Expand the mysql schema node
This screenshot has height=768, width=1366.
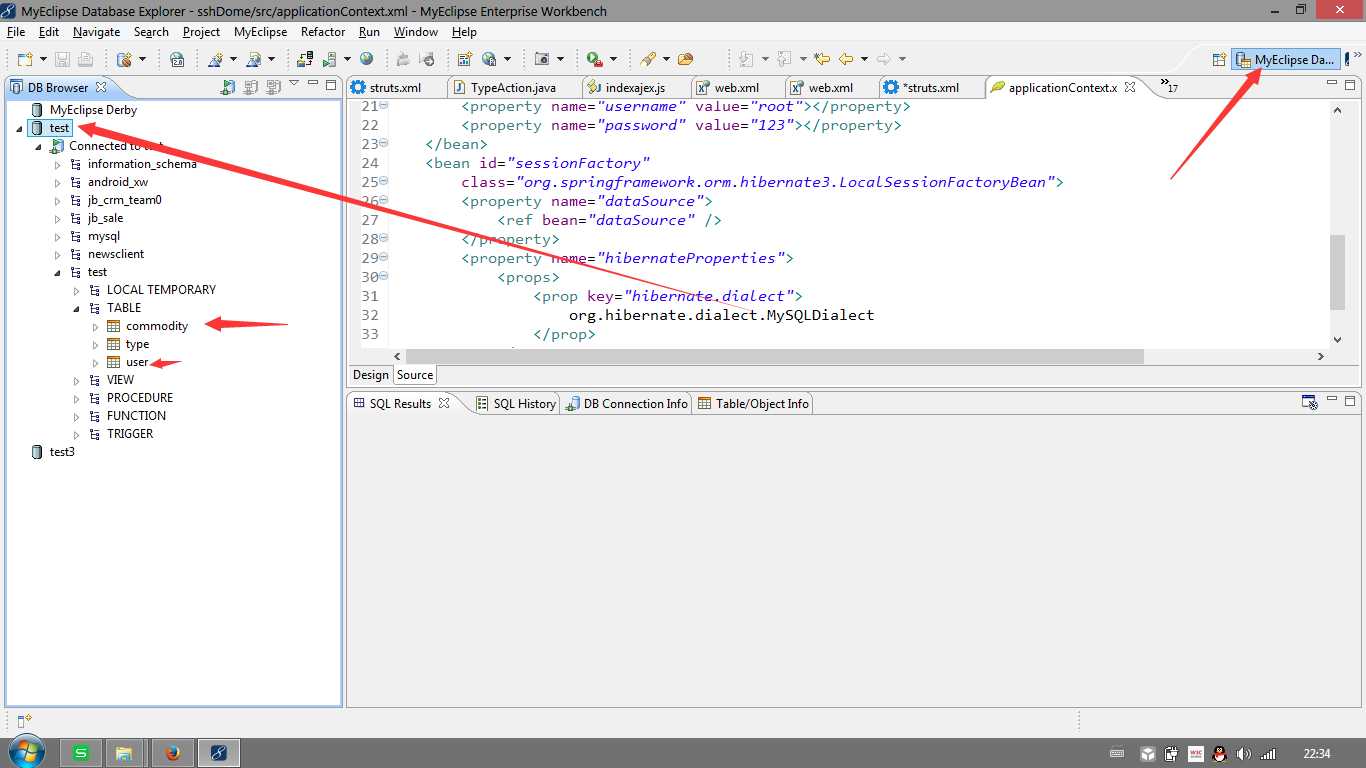coord(58,236)
